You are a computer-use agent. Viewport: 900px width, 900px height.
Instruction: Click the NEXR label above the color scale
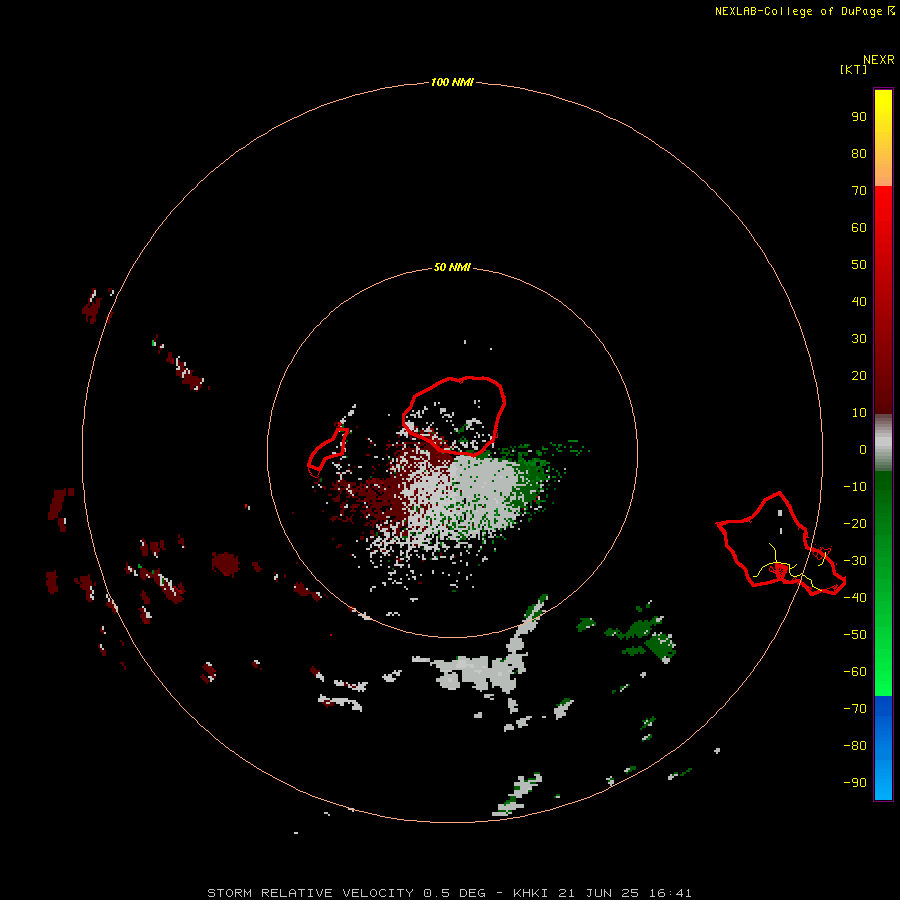pos(879,60)
